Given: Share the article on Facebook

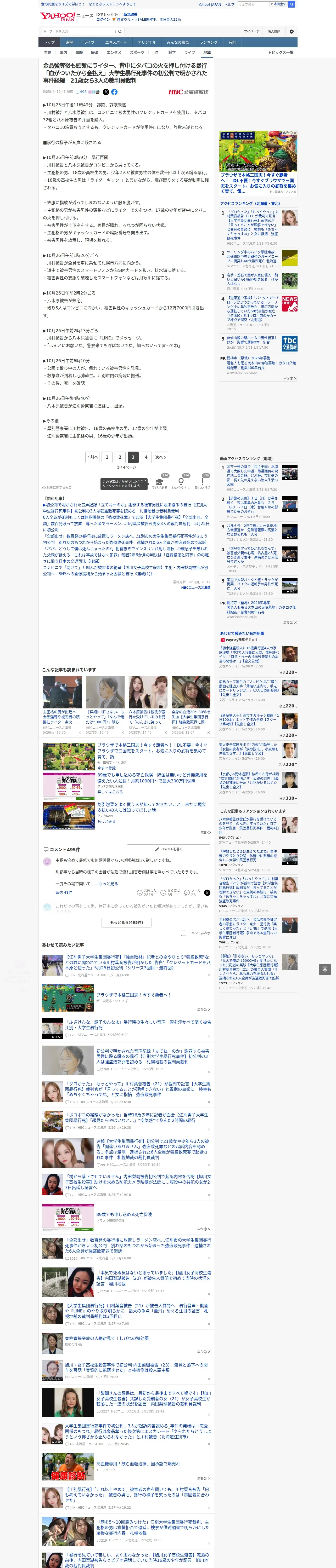Looking at the screenshot, I should click(x=114, y=92).
